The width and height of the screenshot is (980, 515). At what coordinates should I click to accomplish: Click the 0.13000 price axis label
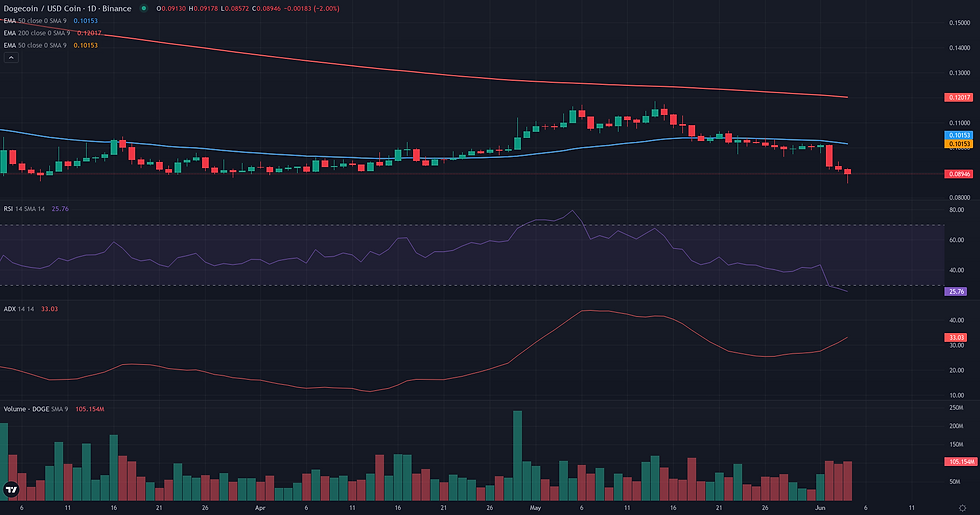pyautogui.click(x=959, y=72)
